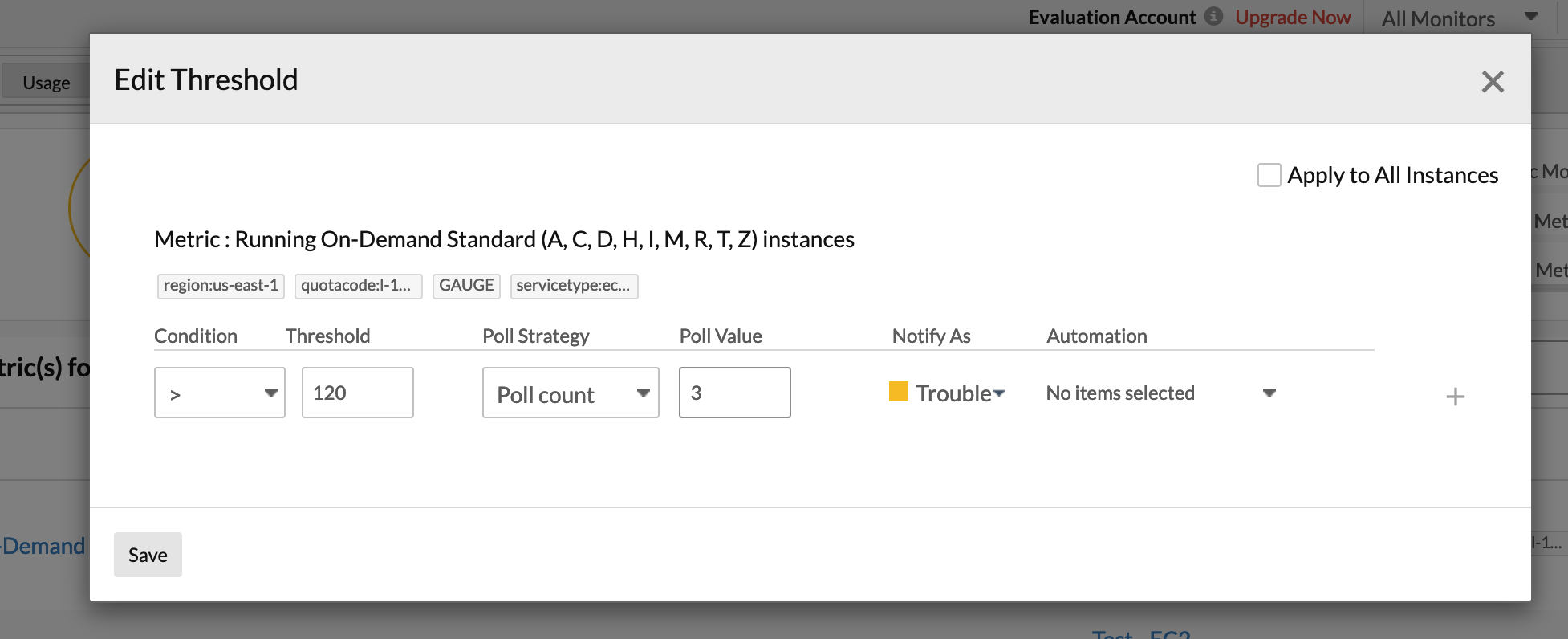
Task: Enable Apply to All Instances checkbox
Action: (1269, 175)
